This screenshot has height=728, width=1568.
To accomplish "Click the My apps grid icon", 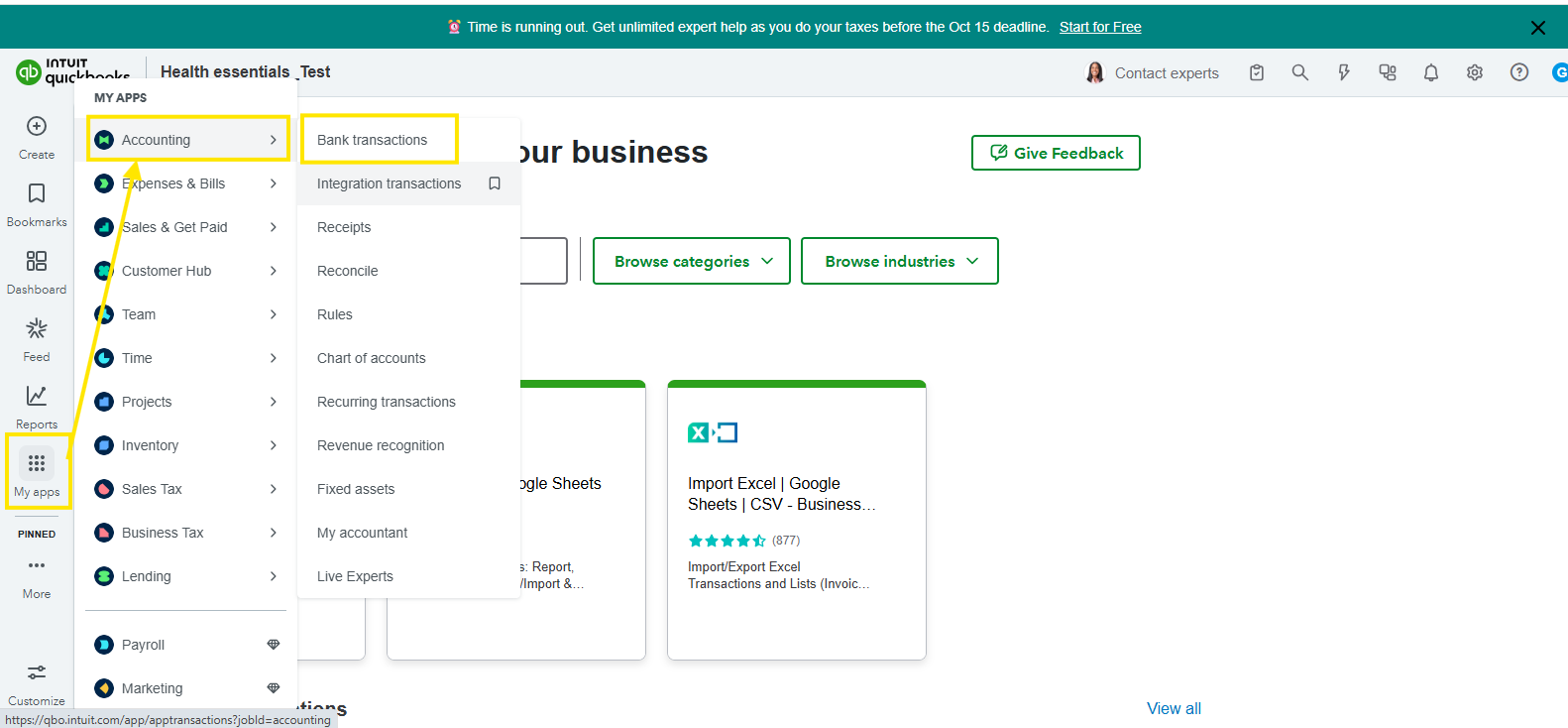I will [x=37, y=463].
